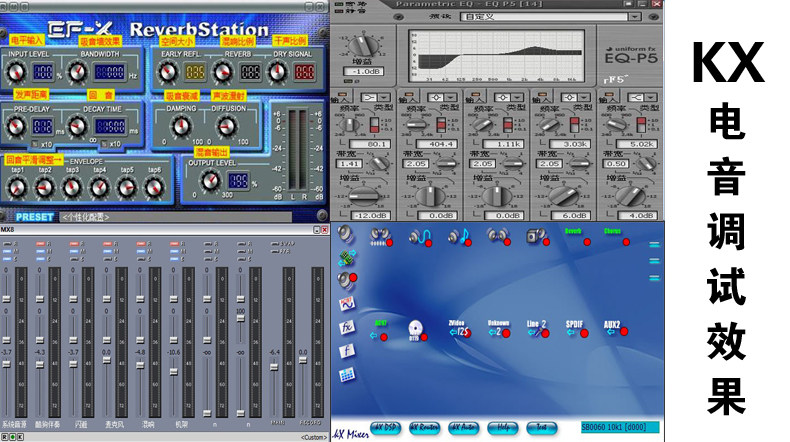The height and width of the screenshot is (442, 790).
Task: Select the CD disc input icon in kX Mixer
Action: pyautogui.click(x=415, y=329)
